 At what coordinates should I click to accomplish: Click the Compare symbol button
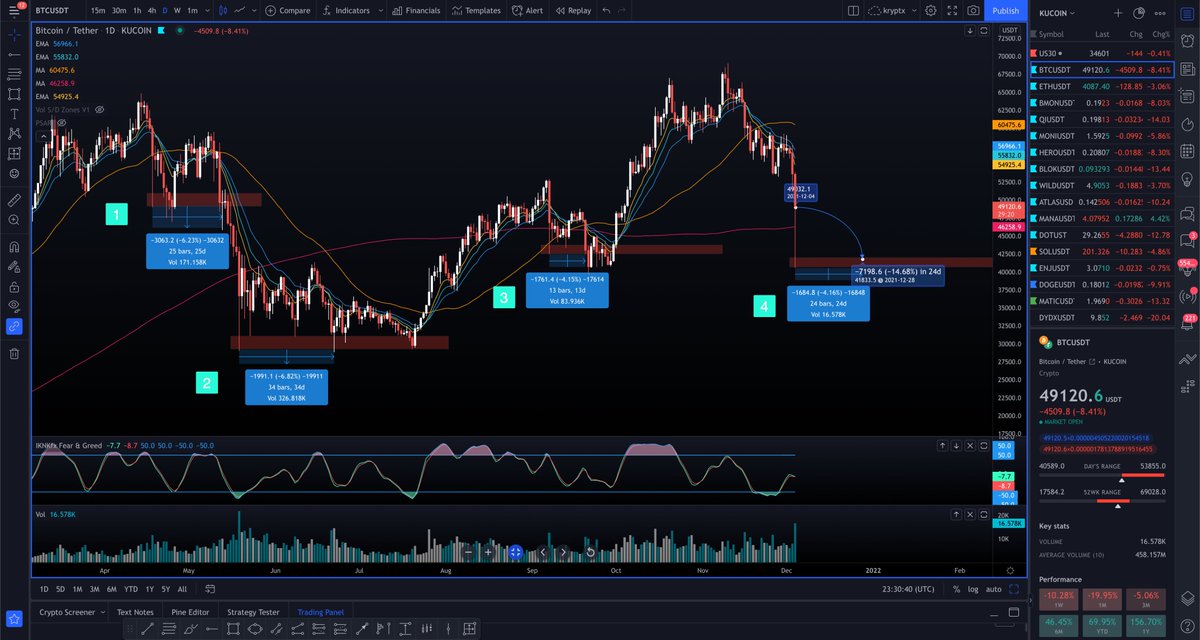[288, 11]
